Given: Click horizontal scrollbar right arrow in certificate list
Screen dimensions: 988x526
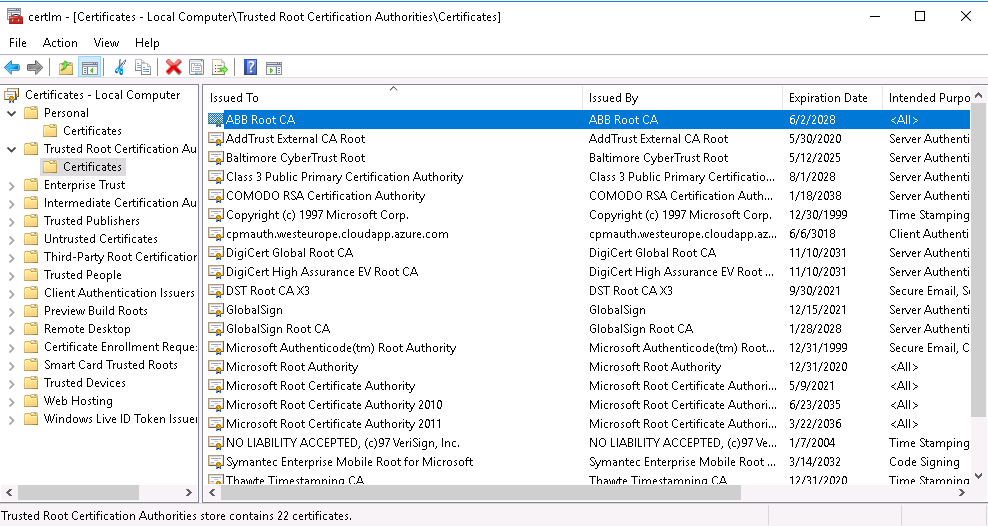Looking at the screenshot, I should pos(962,493).
